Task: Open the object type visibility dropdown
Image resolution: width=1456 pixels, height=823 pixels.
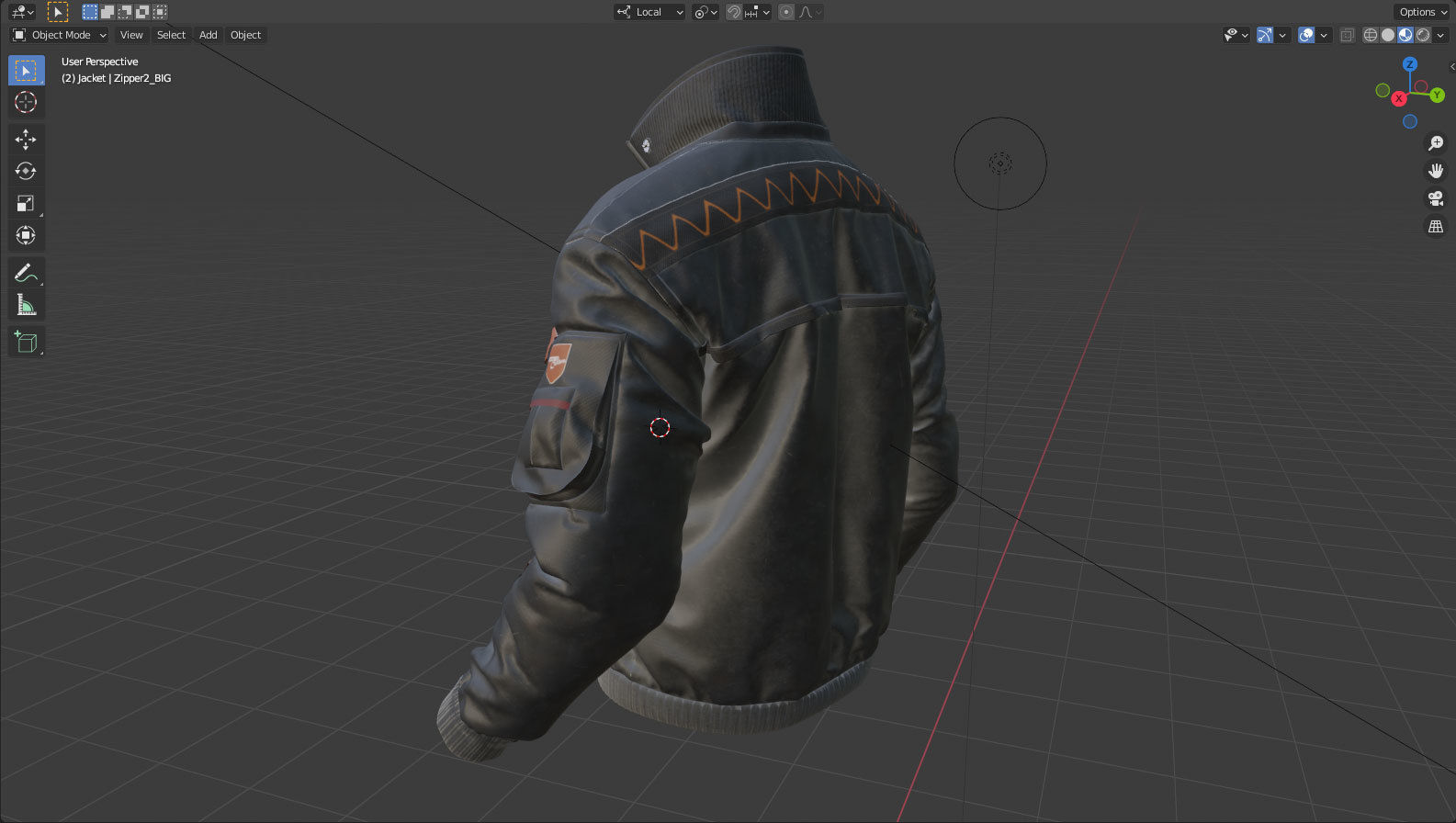Action: tap(1236, 35)
